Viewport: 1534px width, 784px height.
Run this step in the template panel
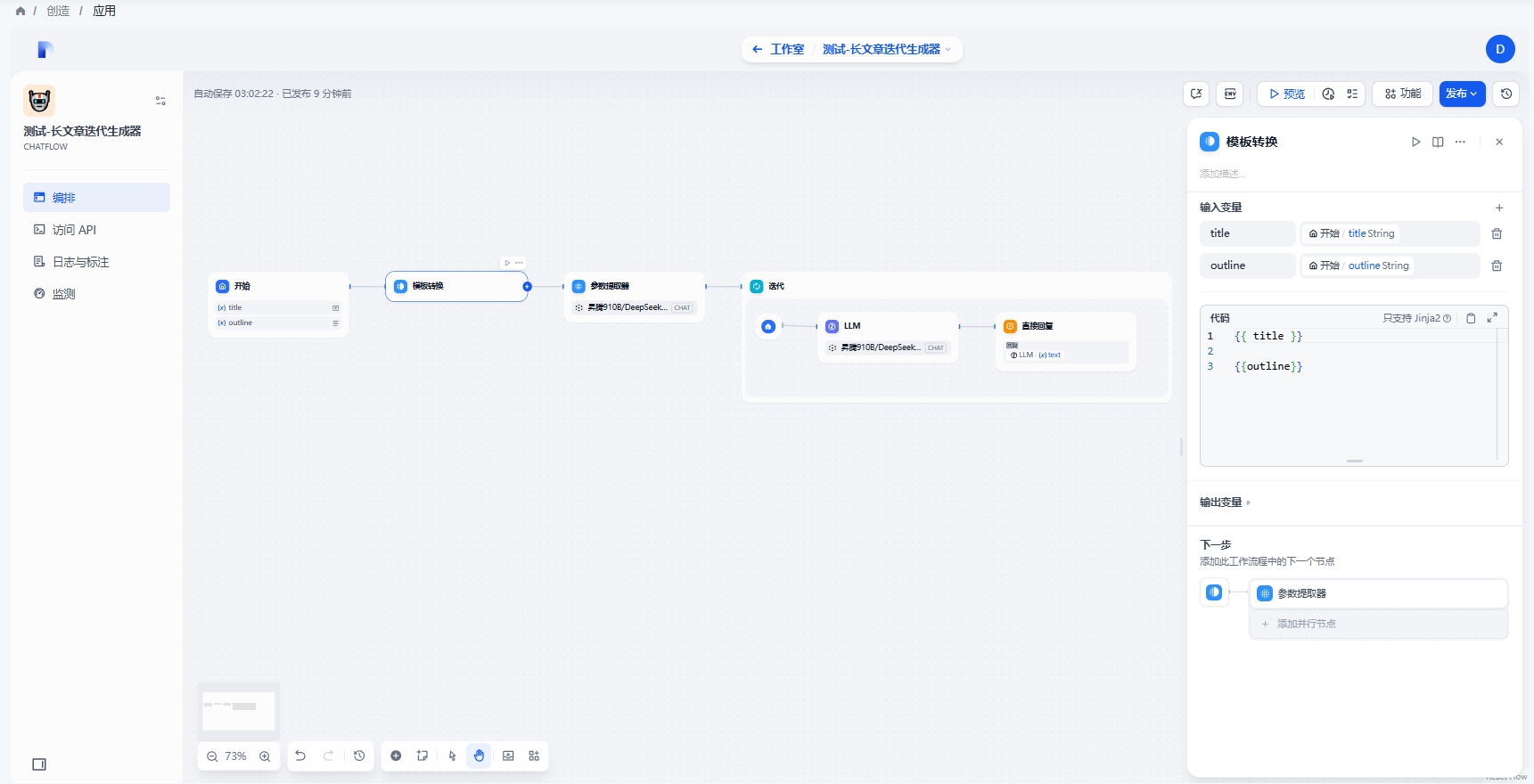point(1415,142)
